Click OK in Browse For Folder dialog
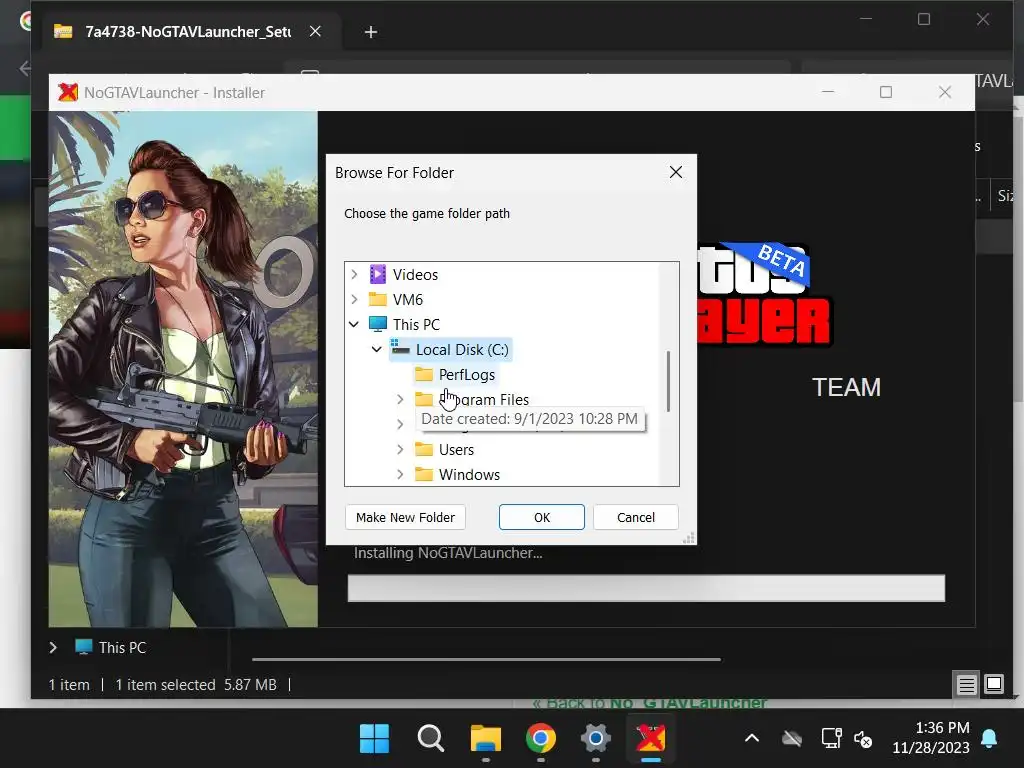Viewport: 1024px width, 768px height. tap(541, 517)
